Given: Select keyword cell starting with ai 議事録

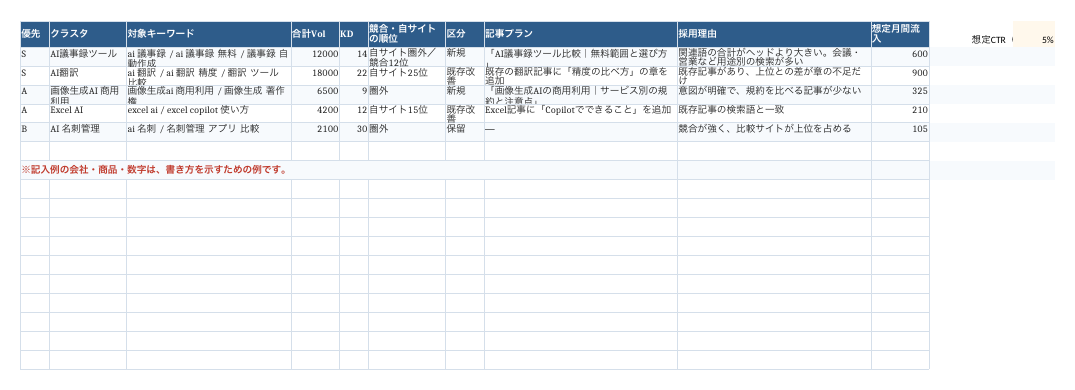Looking at the screenshot, I should [x=208, y=57].
